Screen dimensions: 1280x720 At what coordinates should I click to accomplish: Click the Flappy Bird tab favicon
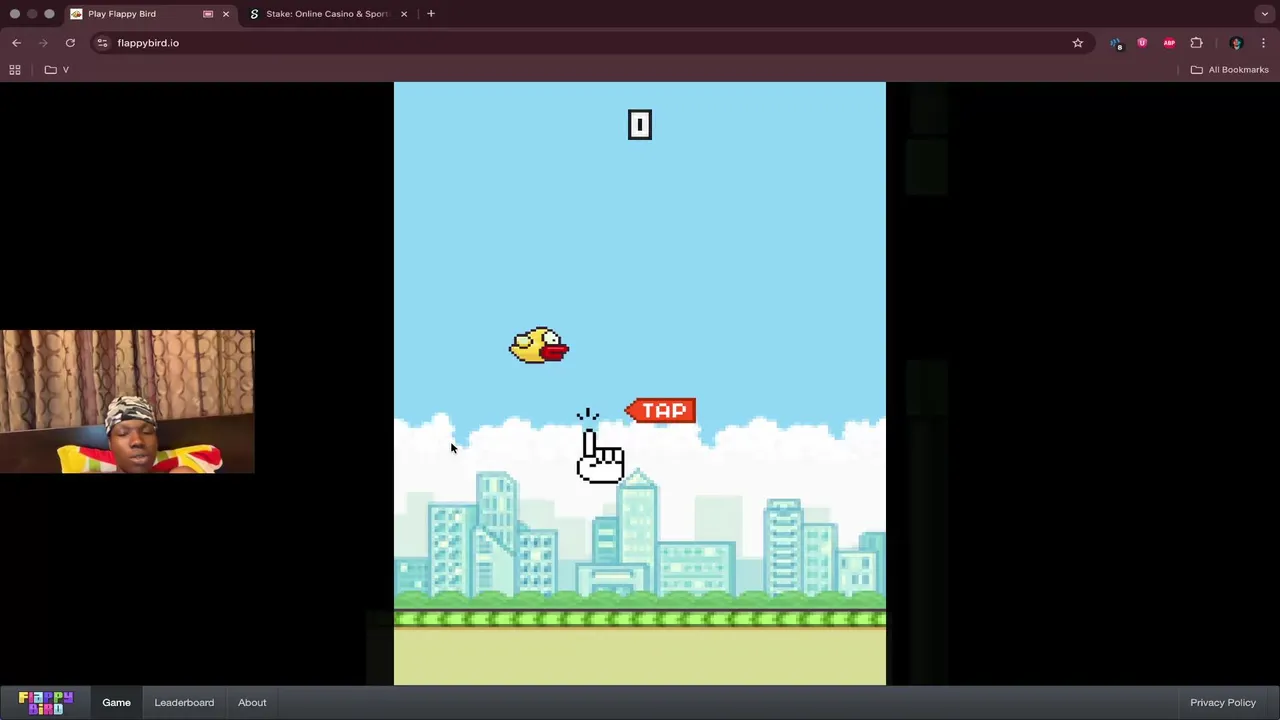76,14
